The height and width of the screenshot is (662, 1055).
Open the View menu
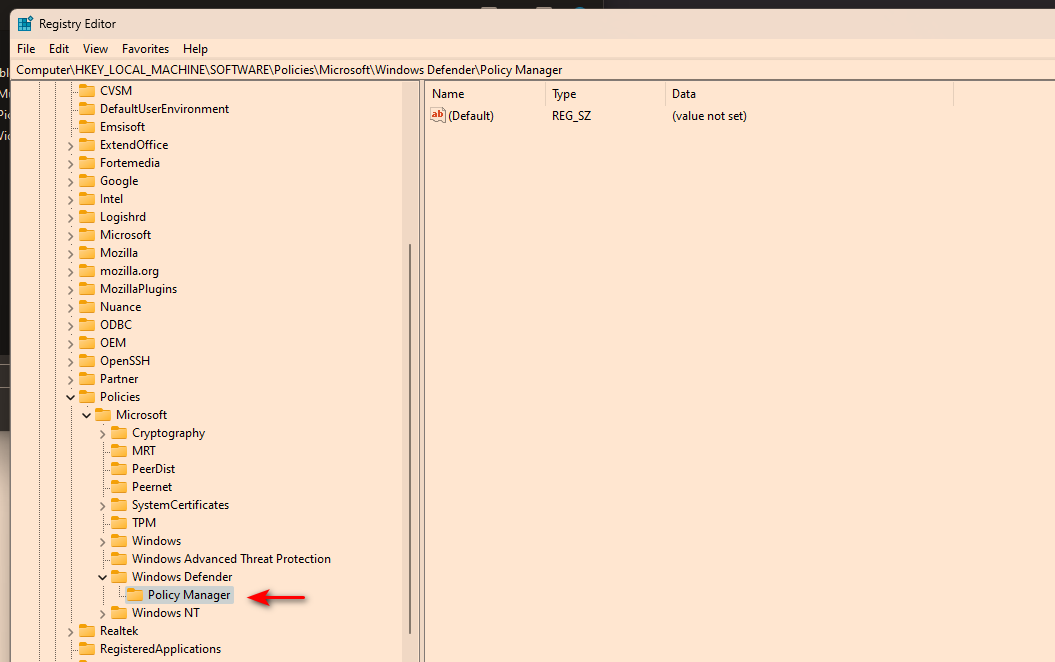(95, 48)
